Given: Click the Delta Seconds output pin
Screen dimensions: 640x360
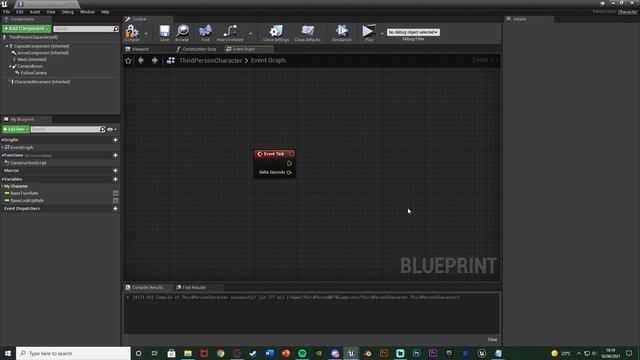Looking at the screenshot, I should tap(289, 172).
